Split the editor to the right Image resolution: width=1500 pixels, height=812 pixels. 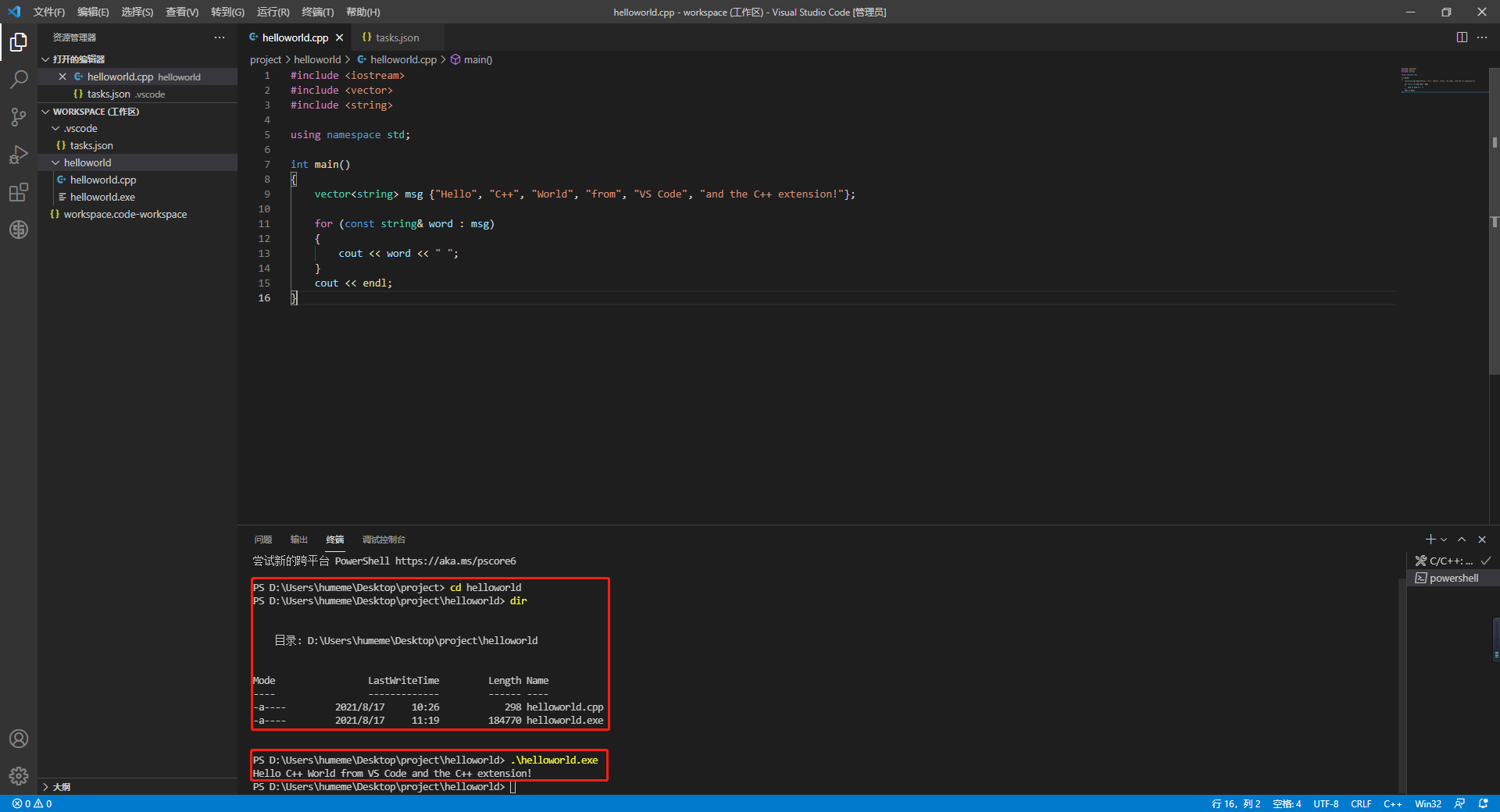click(1462, 37)
